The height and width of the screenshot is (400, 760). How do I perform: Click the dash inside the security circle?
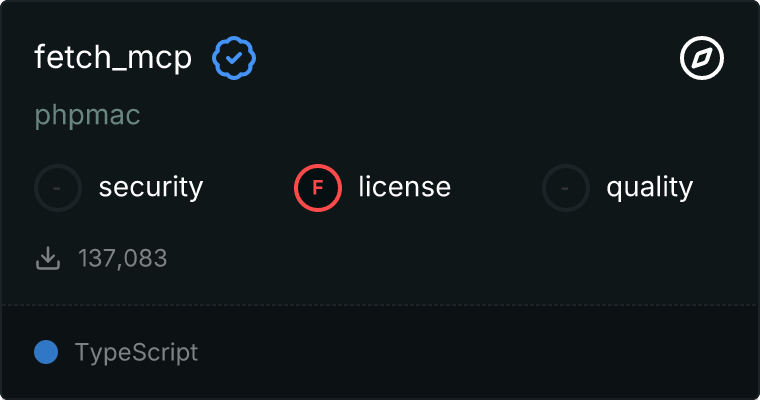point(58,187)
